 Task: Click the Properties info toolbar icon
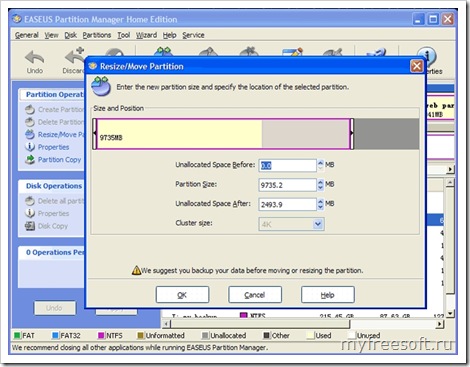[427, 57]
